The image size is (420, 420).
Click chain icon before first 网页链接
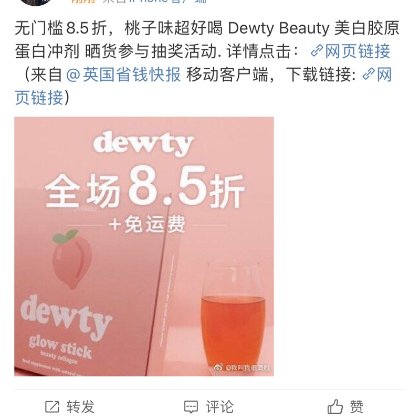[317, 51]
